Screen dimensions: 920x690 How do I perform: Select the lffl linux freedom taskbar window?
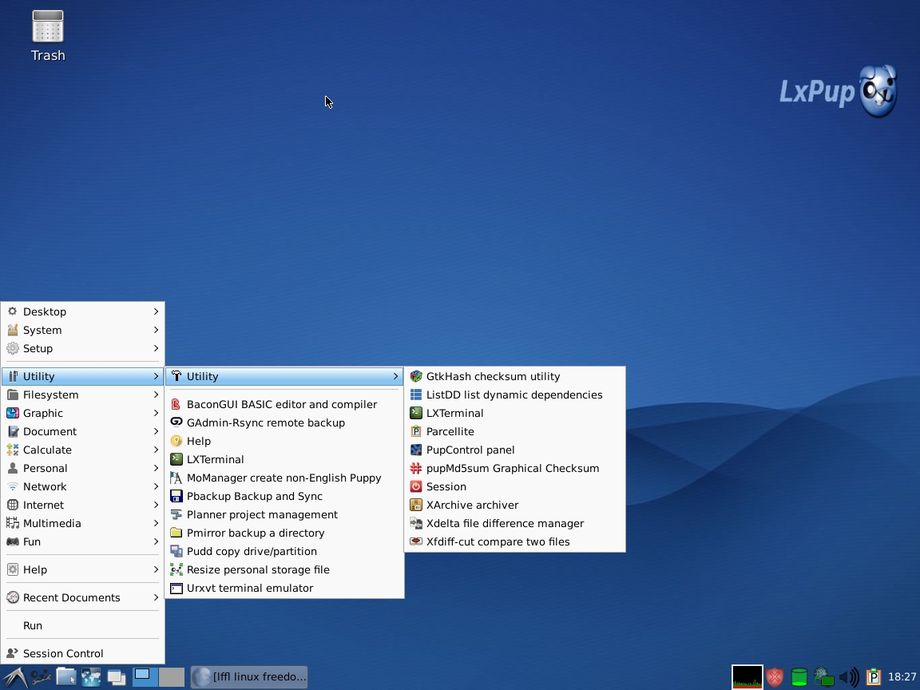249,677
